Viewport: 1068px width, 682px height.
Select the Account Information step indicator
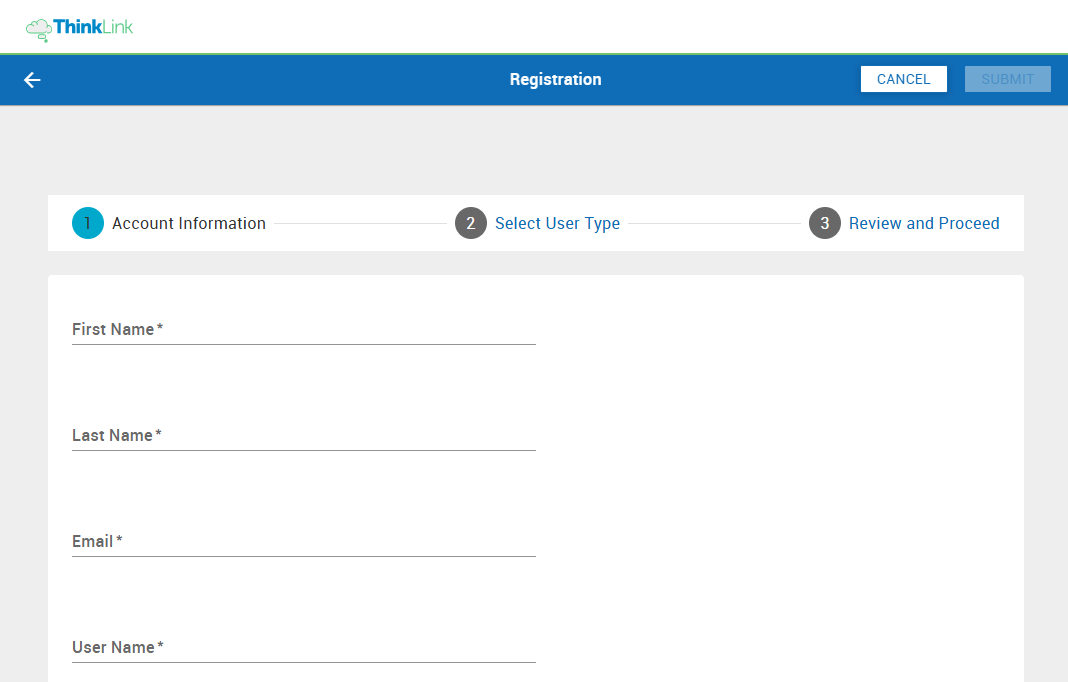pos(188,223)
